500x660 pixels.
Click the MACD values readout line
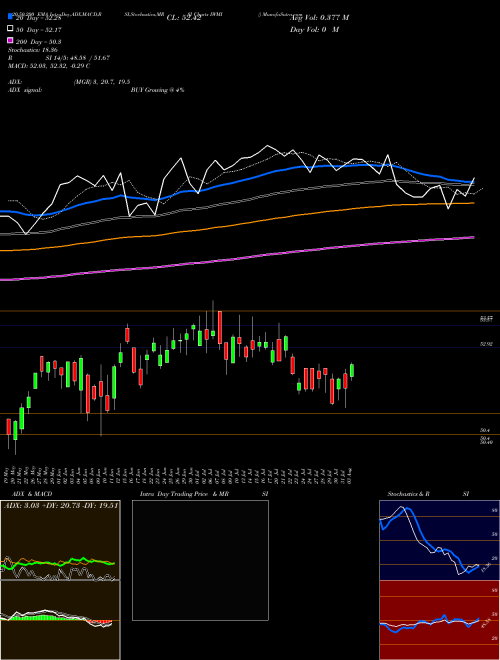point(49,66)
